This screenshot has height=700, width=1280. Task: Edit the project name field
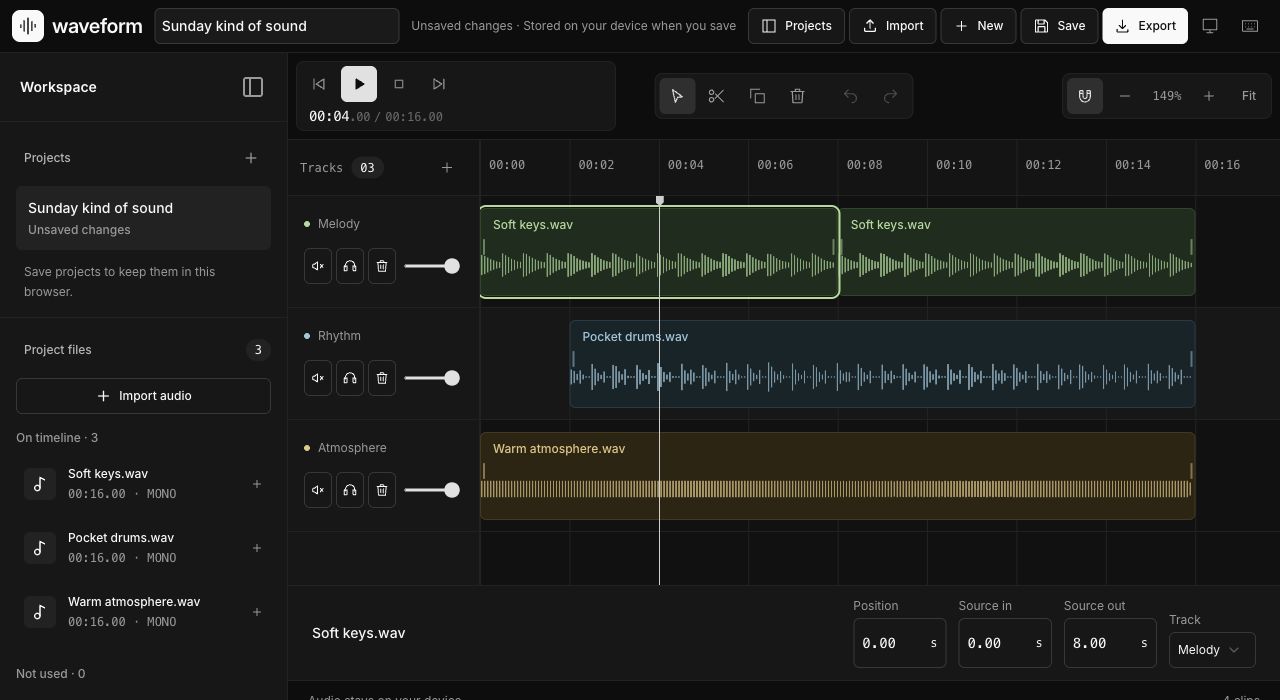(276, 26)
